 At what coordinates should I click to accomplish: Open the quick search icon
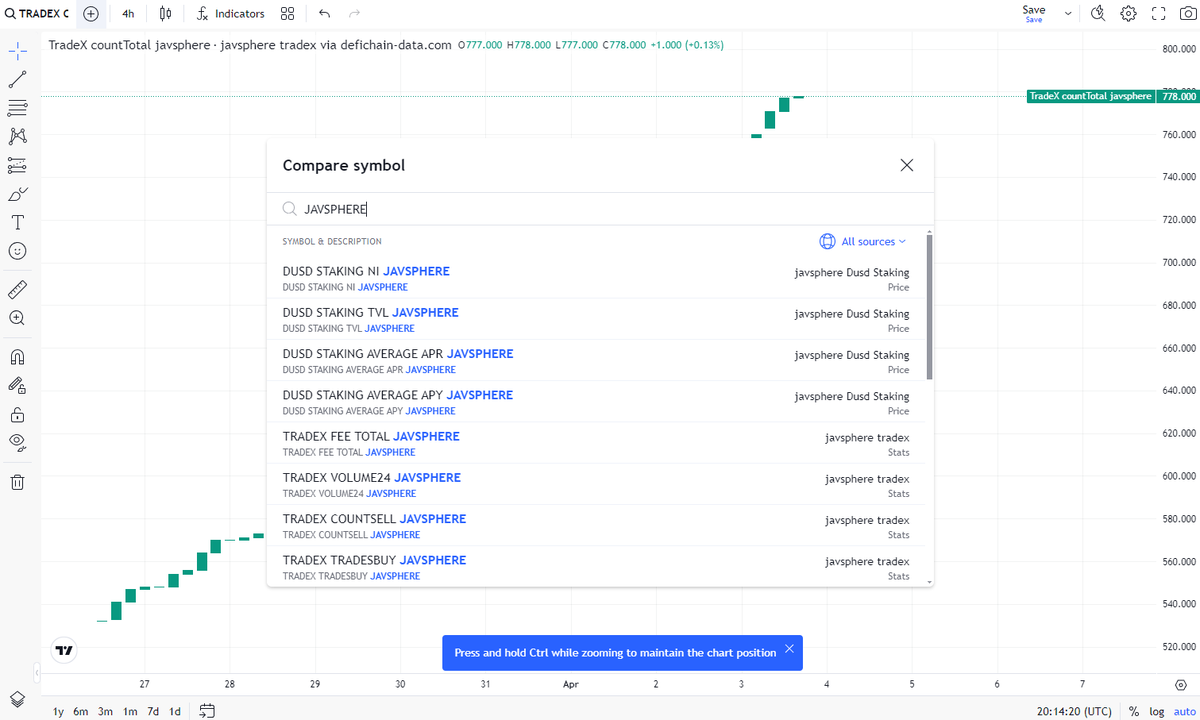click(x=1098, y=14)
